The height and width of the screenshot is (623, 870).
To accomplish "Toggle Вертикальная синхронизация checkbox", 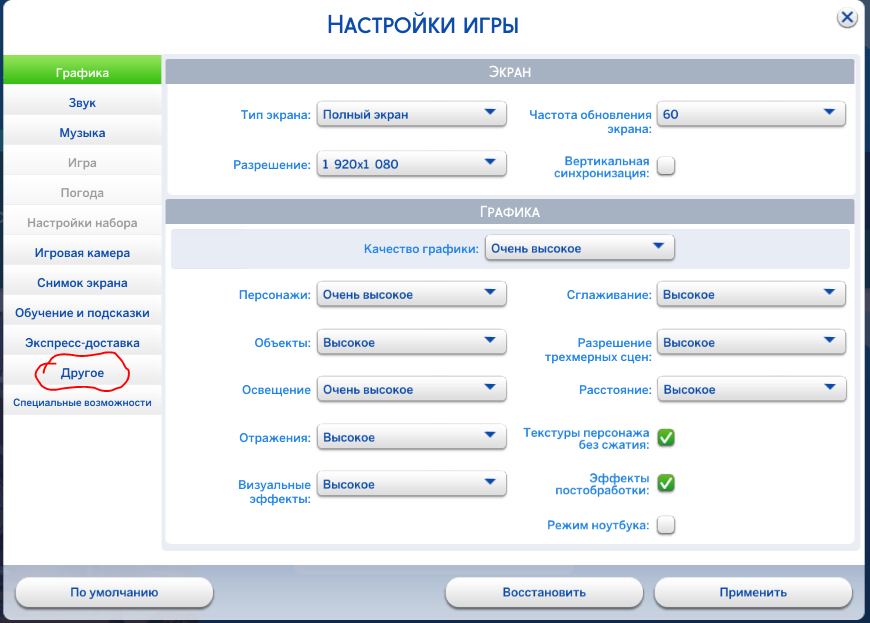I will [x=666, y=165].
